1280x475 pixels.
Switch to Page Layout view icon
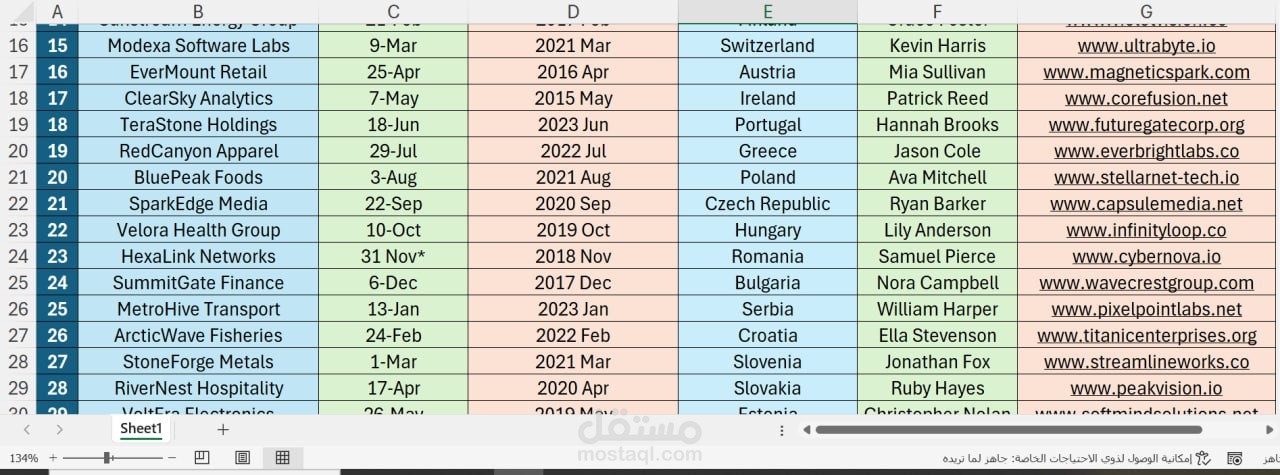click(x=242, y=457)
